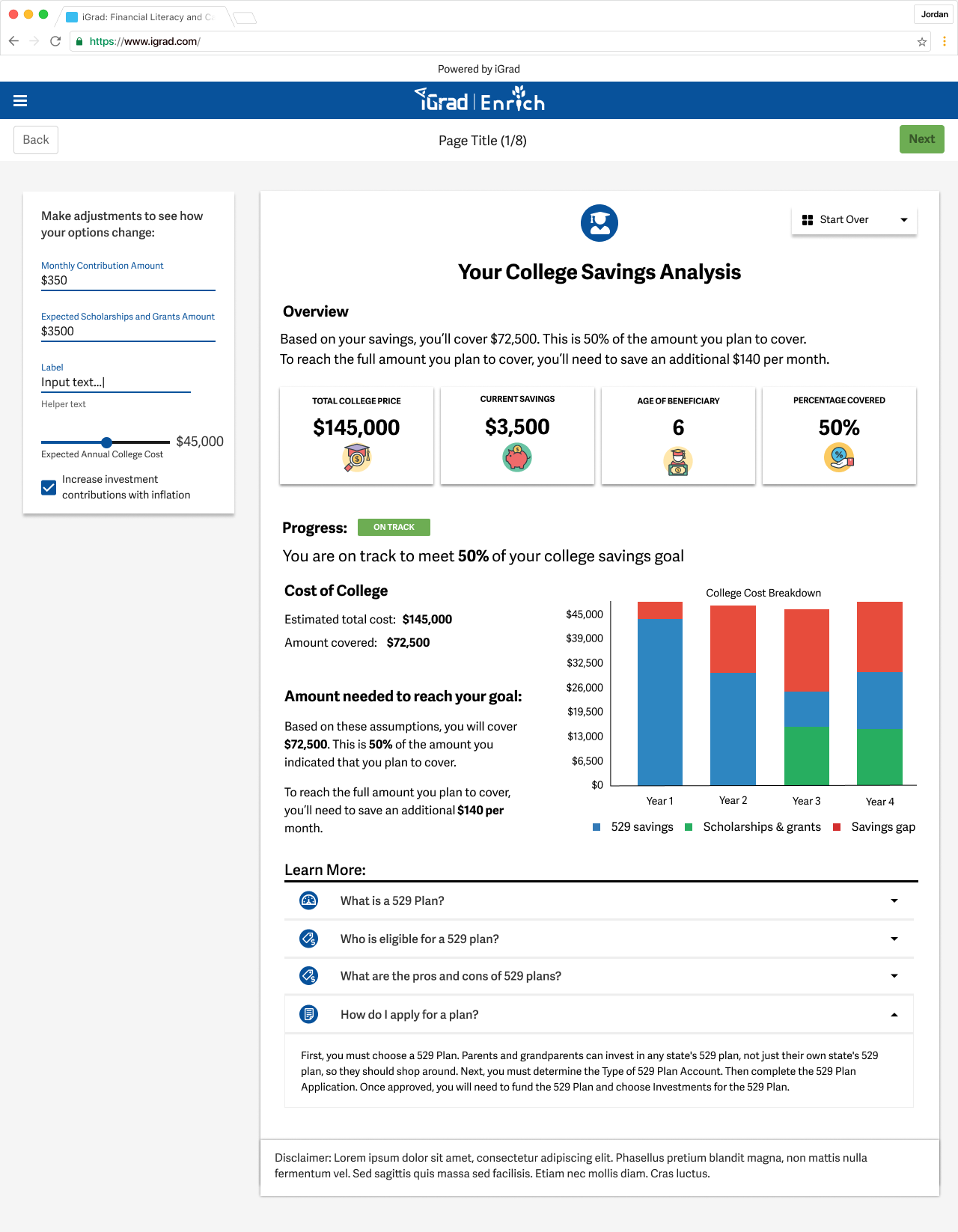This screenshot has width=958, height=1232.
Task: Click 'Your College Savings Analysis' heading
Action: (x=599, y=272)
